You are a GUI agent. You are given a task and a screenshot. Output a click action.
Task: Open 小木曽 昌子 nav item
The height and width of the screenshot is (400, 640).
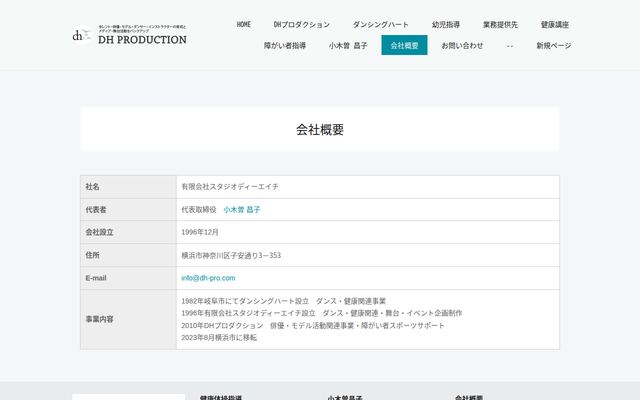[x=348, y=45]
